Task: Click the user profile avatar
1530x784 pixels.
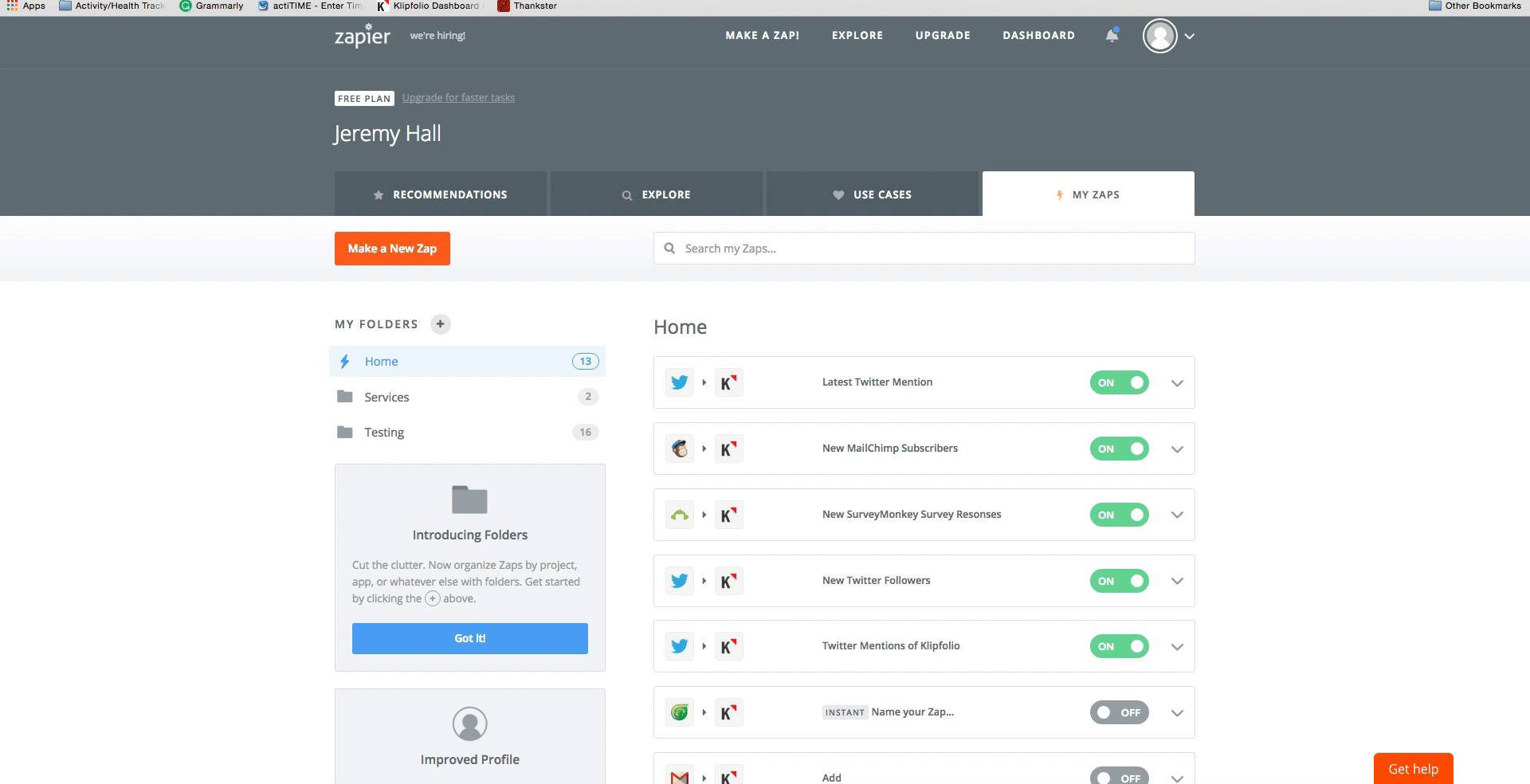Action: 1159,36
